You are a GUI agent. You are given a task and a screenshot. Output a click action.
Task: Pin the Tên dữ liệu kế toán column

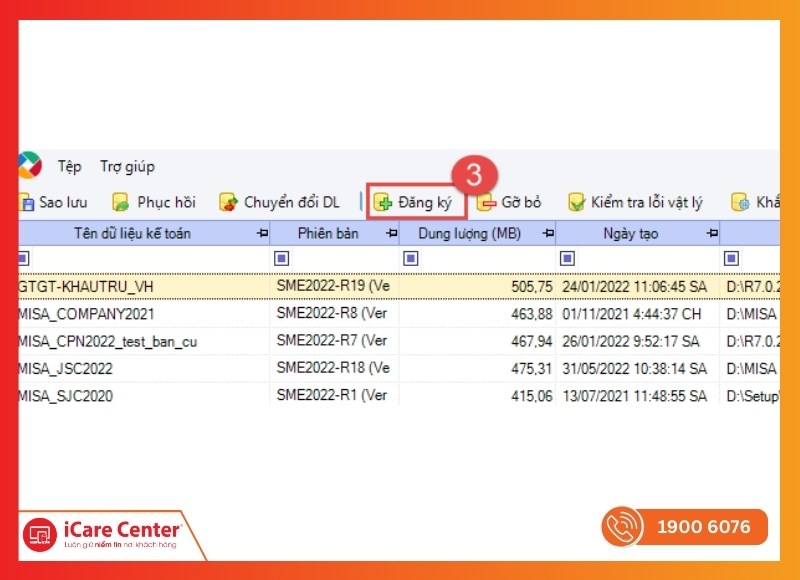pos(262,234)
